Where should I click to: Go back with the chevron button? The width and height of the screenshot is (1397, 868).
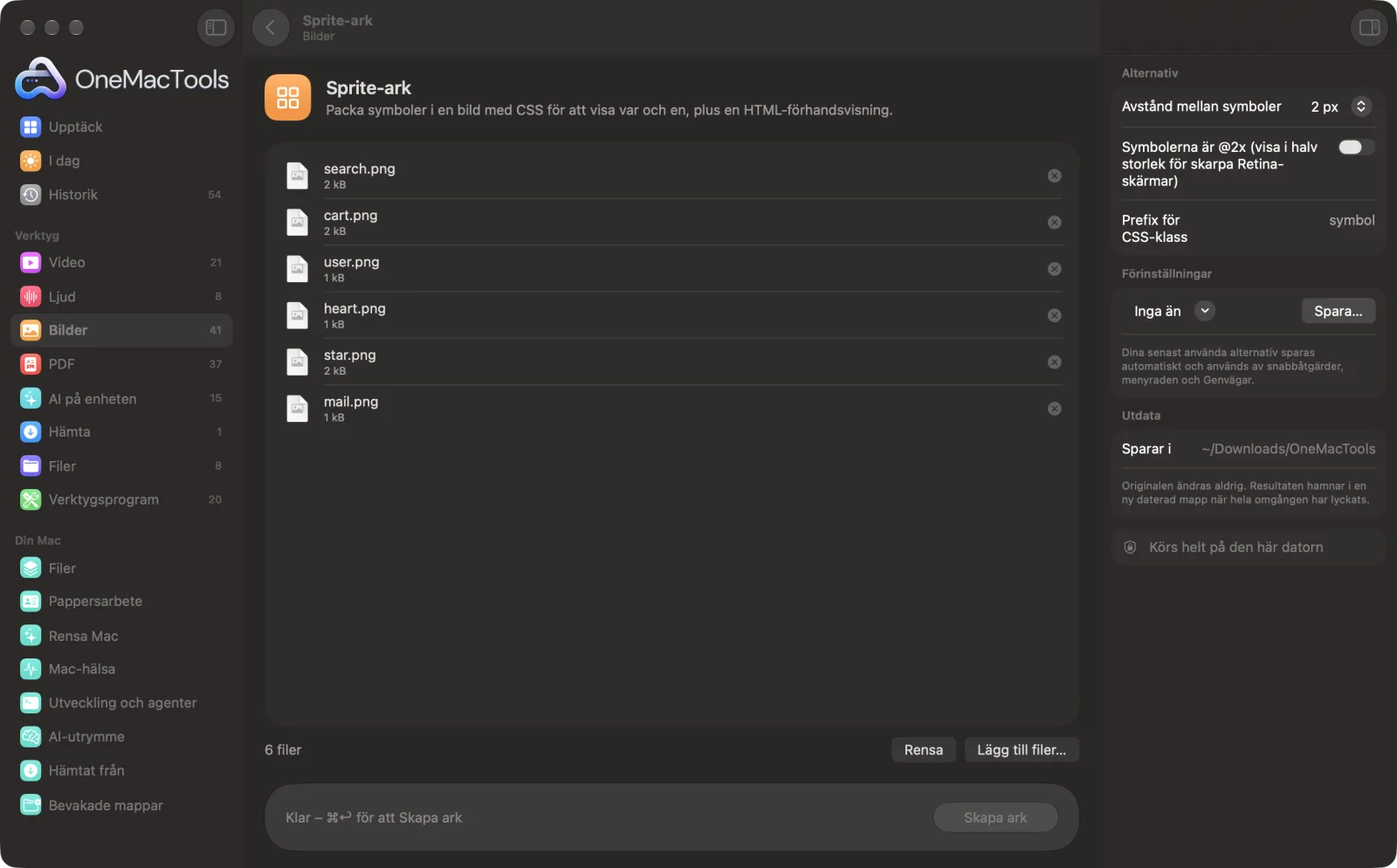pyautogui.click(x=271, y=28)
